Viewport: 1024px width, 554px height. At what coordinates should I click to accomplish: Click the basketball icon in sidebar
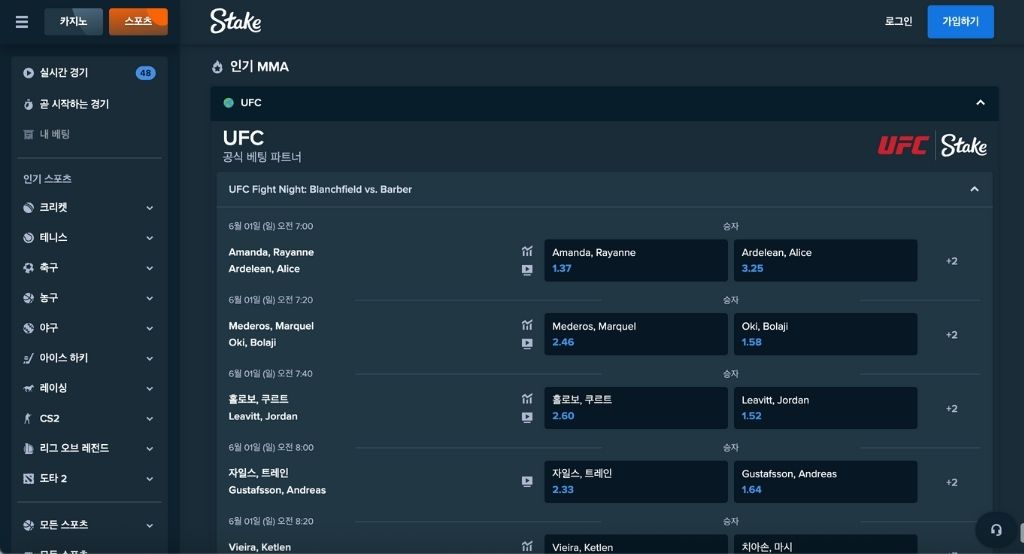click(28, 298)
